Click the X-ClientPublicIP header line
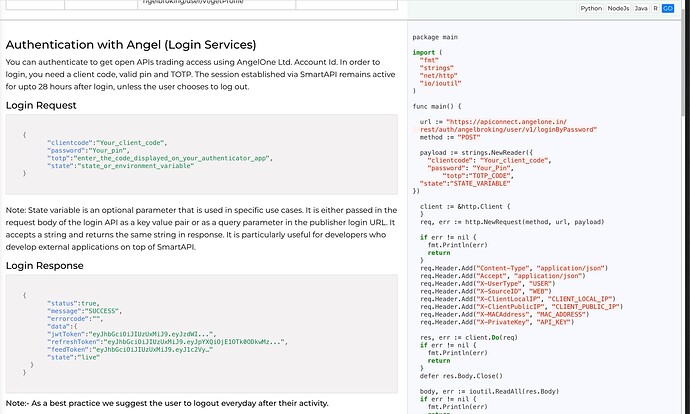Image resolution: width=690 pixels, height=414 pixels. (521, 307)
